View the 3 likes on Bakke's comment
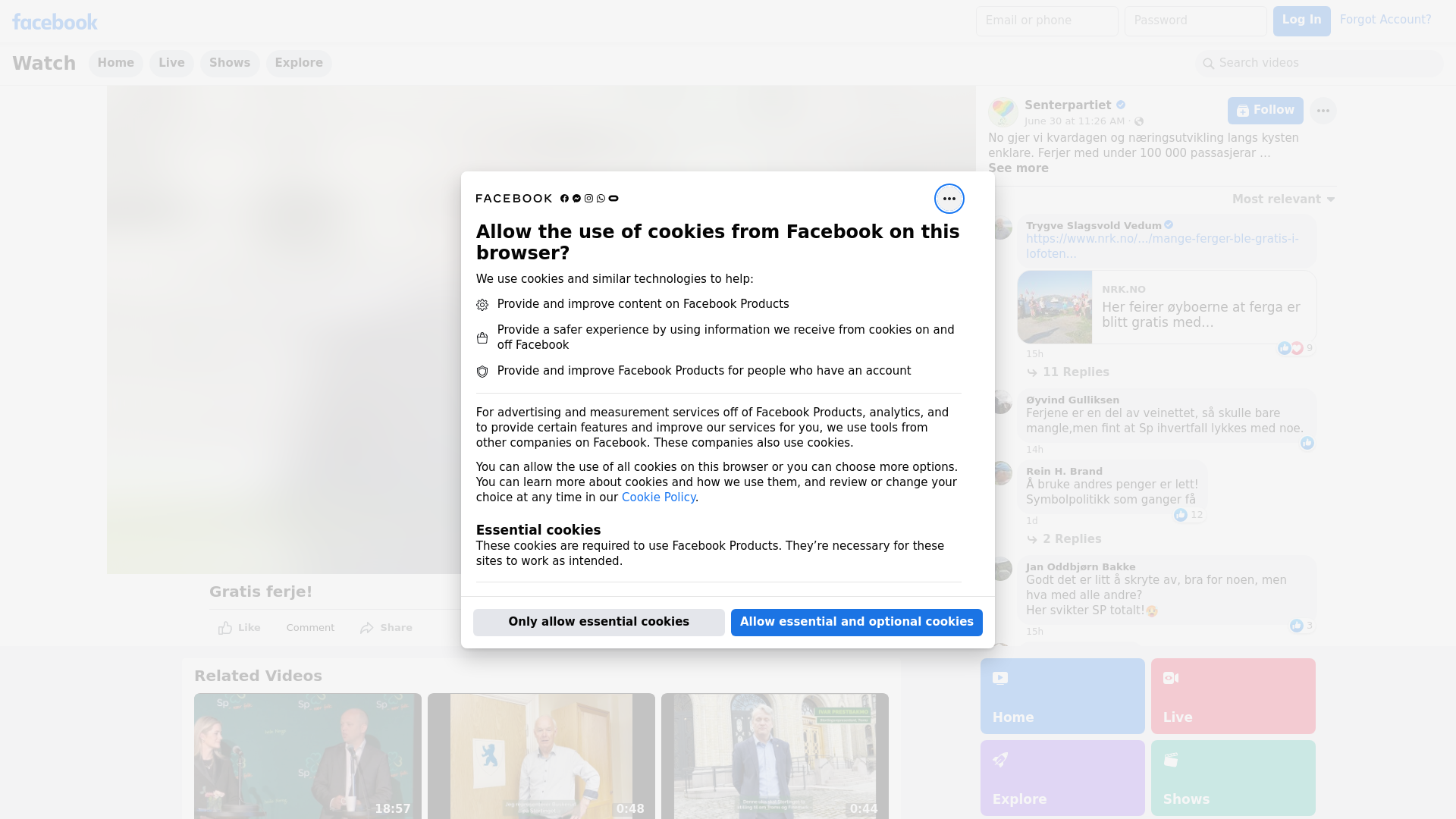 (x=1301, y=626)
